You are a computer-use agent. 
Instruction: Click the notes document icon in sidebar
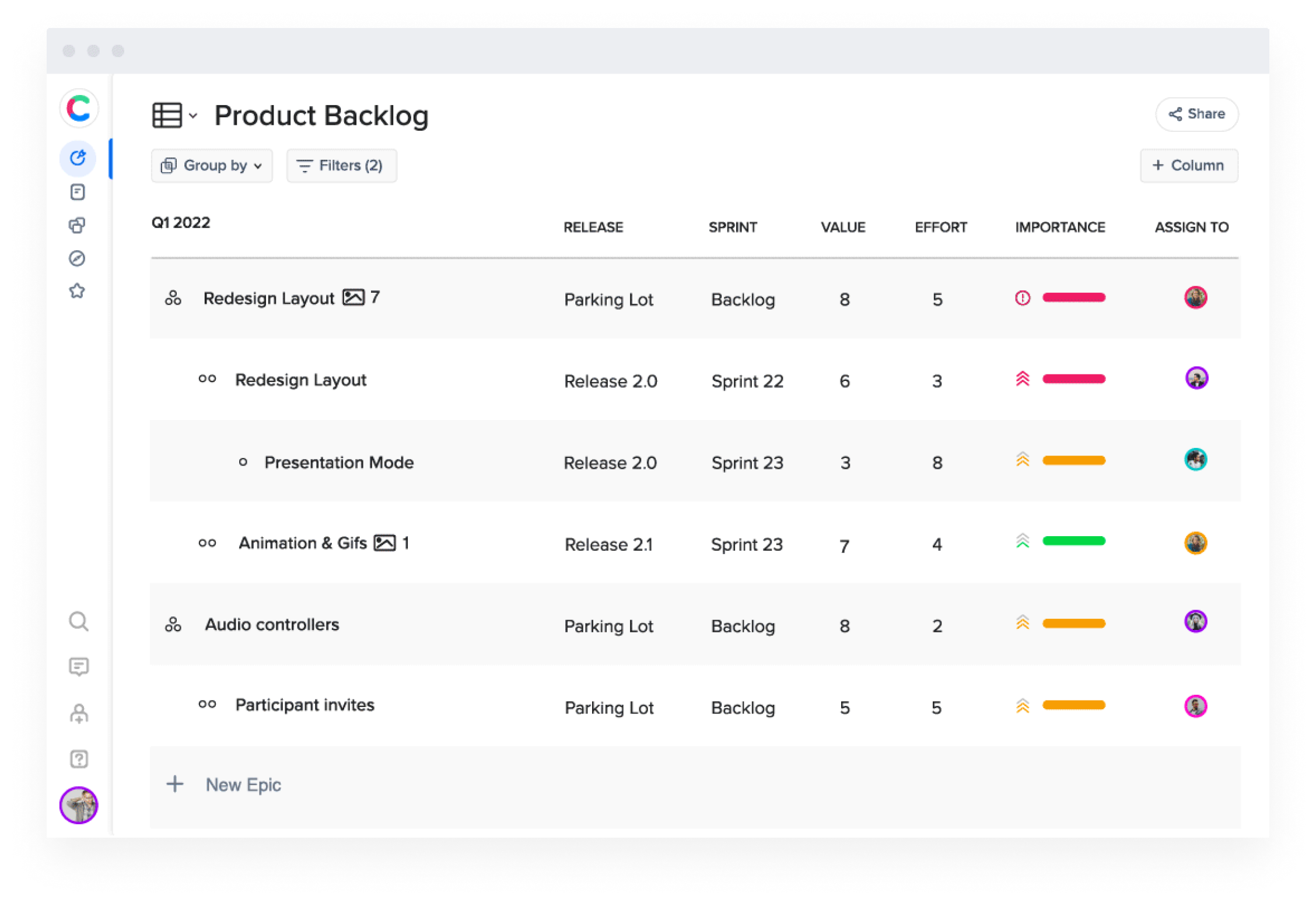pyautogui.click(x=78, y=192)
